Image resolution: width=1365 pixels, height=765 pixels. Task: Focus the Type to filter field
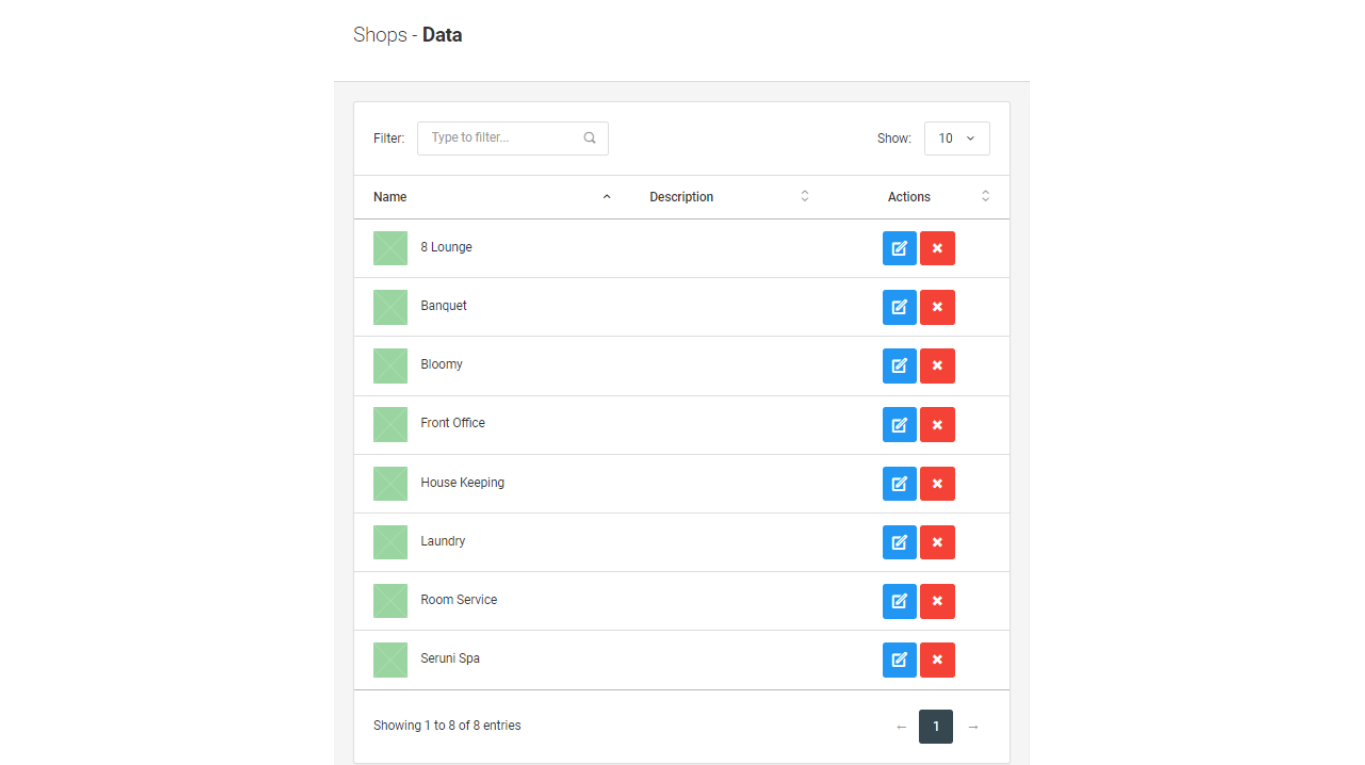(x=512, y=138)
